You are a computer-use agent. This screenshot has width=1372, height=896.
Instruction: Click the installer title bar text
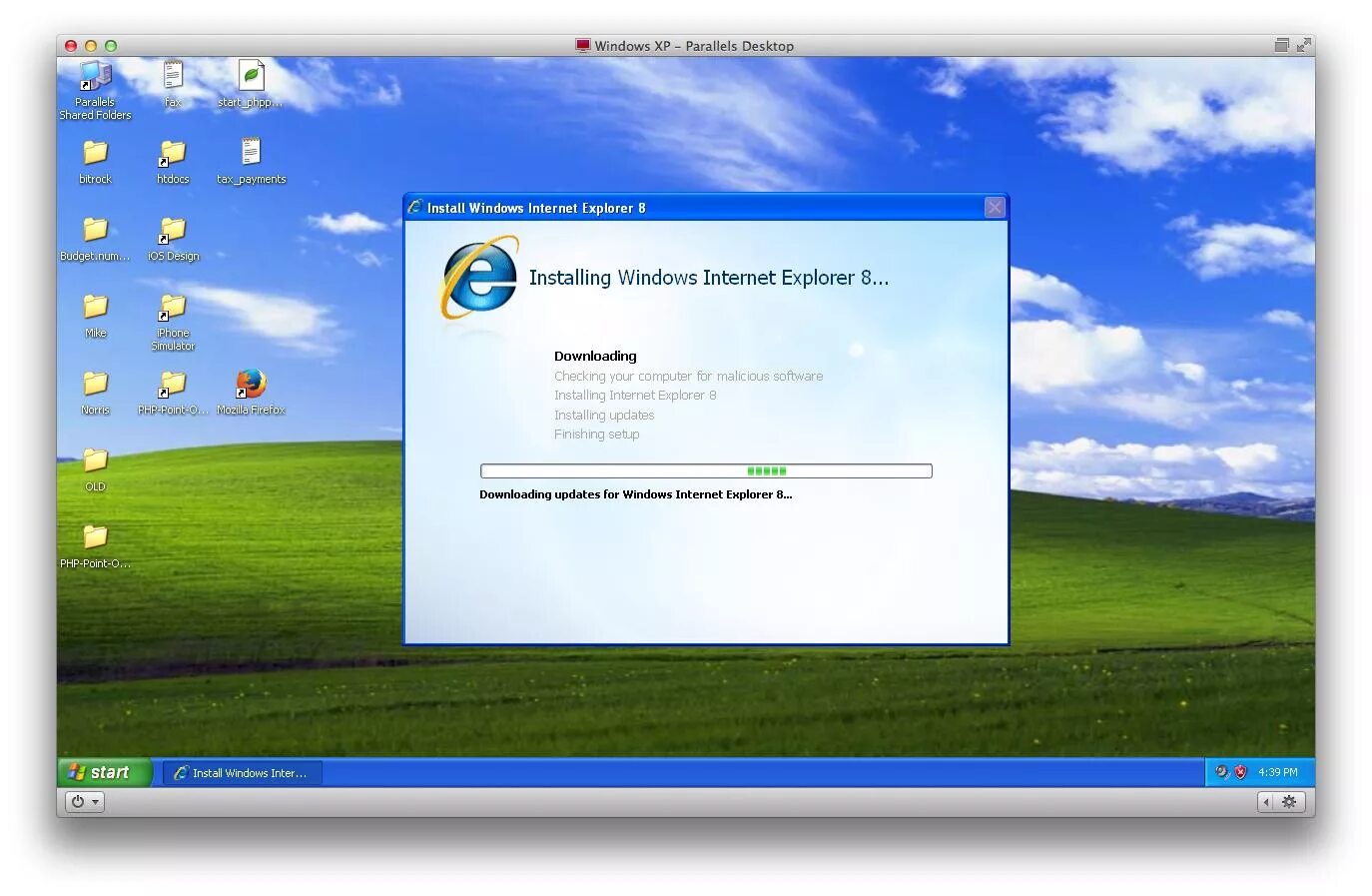tap(536, 208)
